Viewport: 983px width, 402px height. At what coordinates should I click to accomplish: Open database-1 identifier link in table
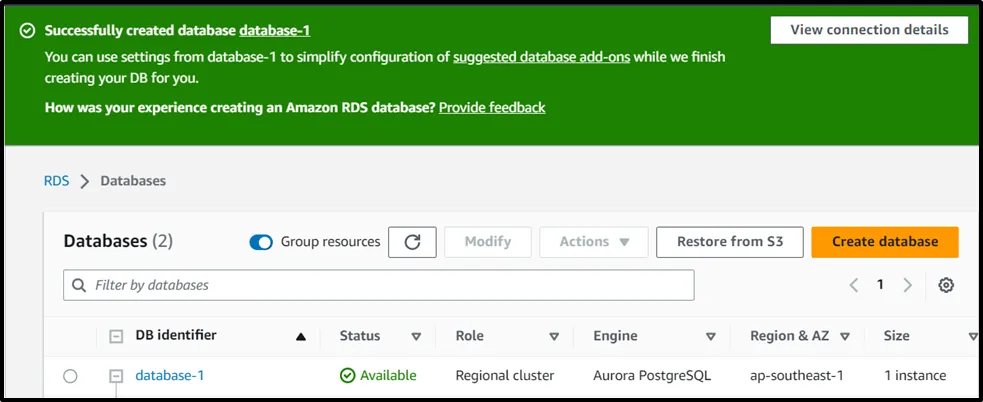click(x=170, y=376)
